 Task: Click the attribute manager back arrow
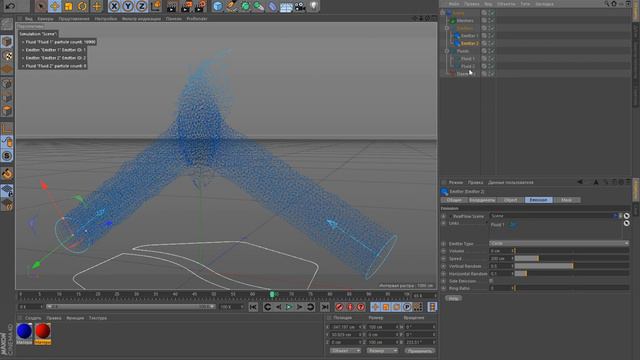tap(580, 182)
